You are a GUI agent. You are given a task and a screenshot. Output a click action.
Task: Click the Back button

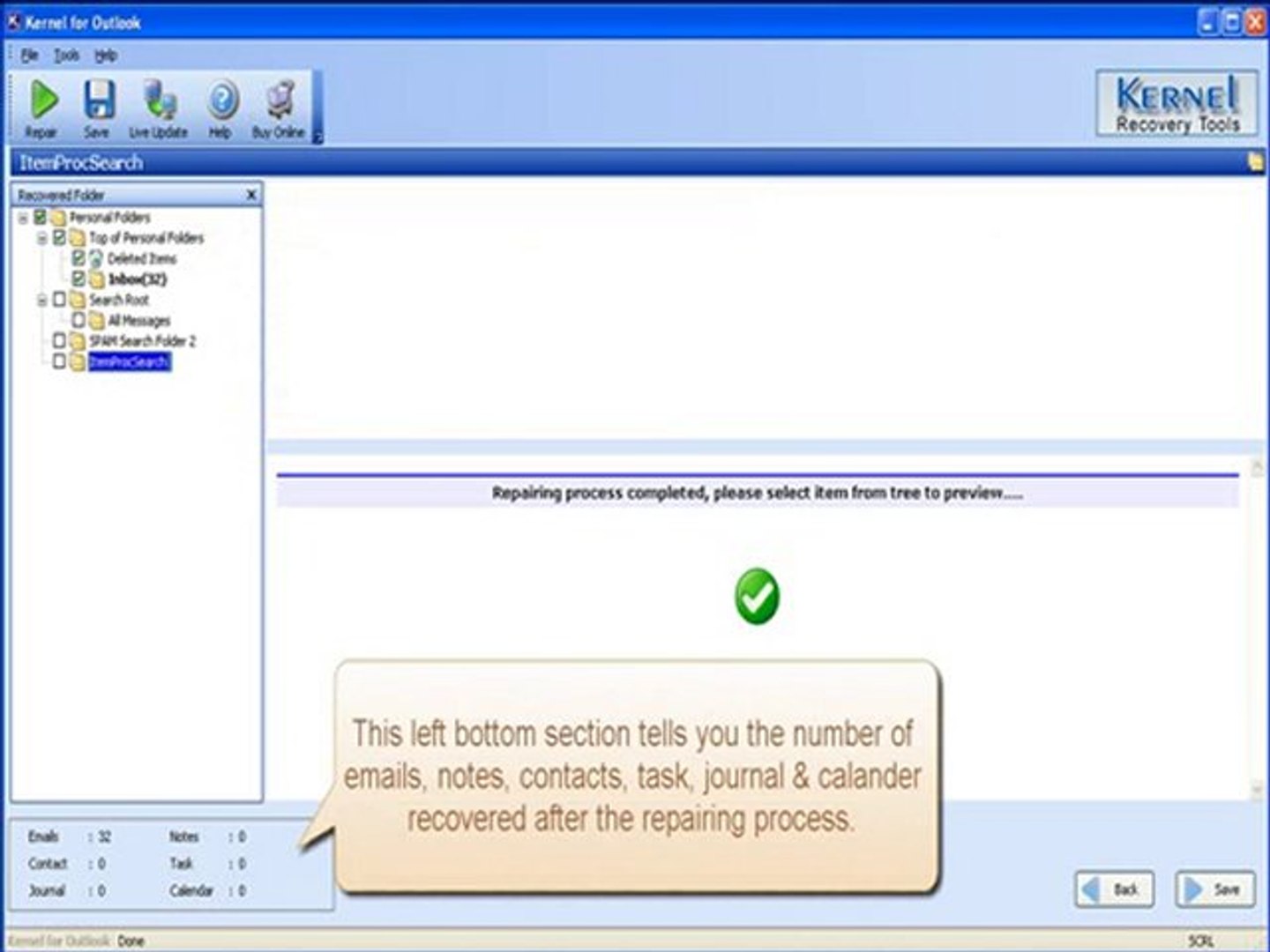(1113, 889)
